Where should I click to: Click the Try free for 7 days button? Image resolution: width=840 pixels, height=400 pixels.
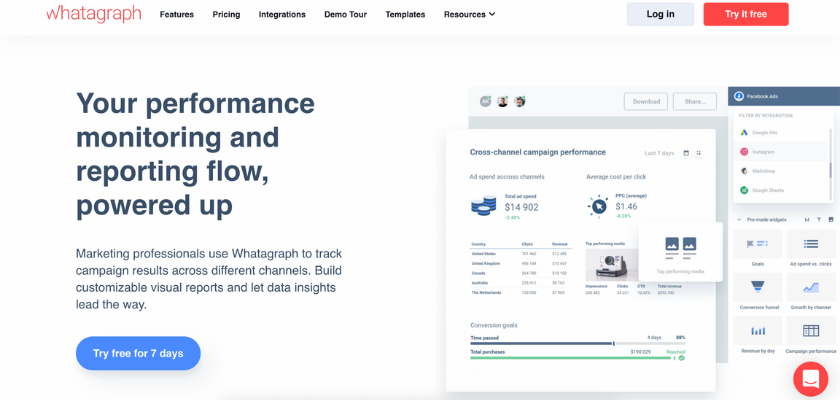[x=138, y=353]
